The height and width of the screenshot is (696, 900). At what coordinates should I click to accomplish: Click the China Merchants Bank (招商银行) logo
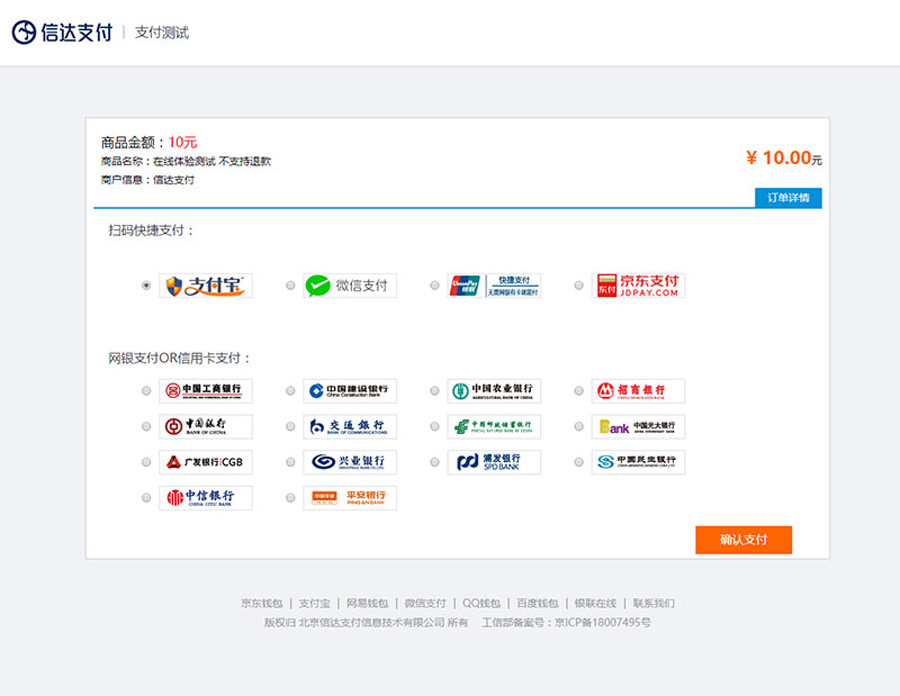(638, 391)
